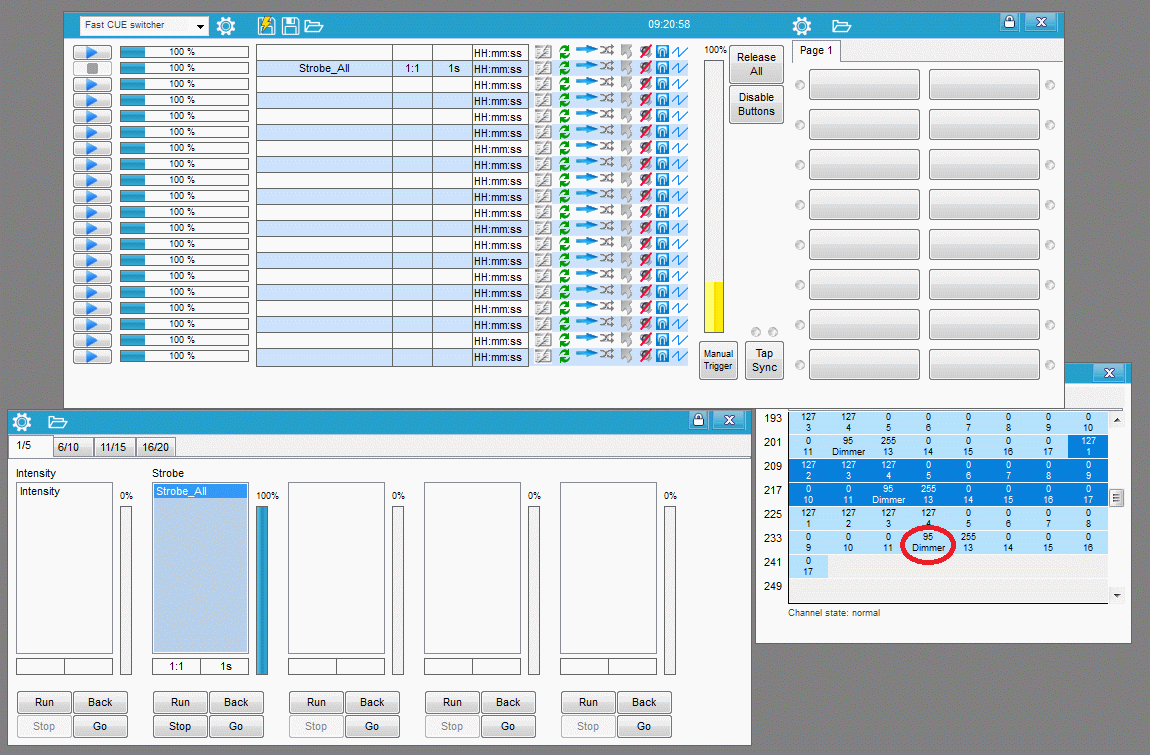This screenshot has width=1150, height=755.
Task: Expand the Fast CUE switcher dropdown
Action: (199, 26)
